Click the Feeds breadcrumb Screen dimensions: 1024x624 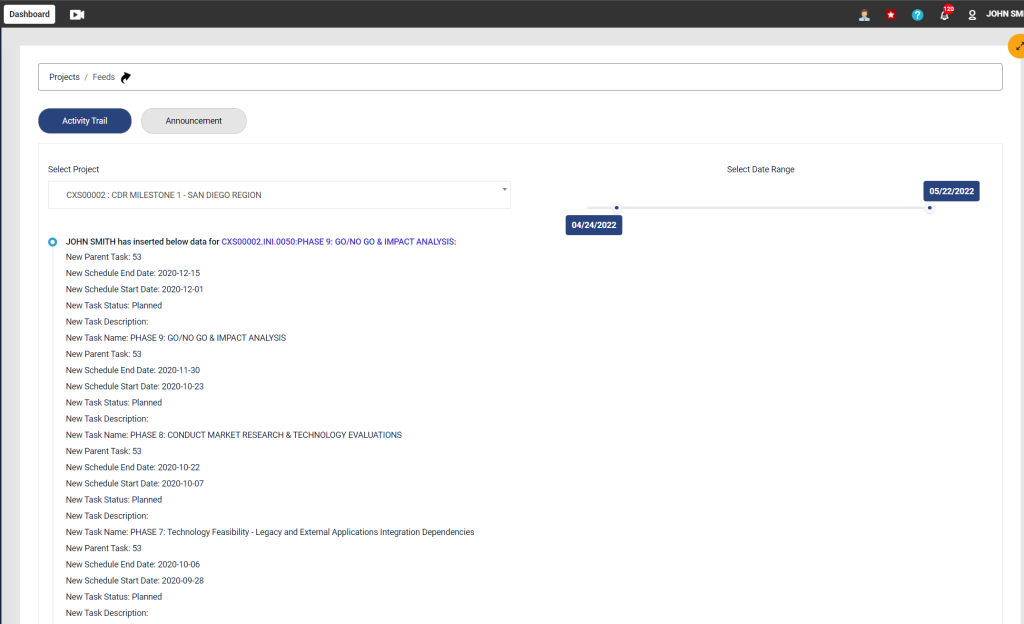click(103, 77)
